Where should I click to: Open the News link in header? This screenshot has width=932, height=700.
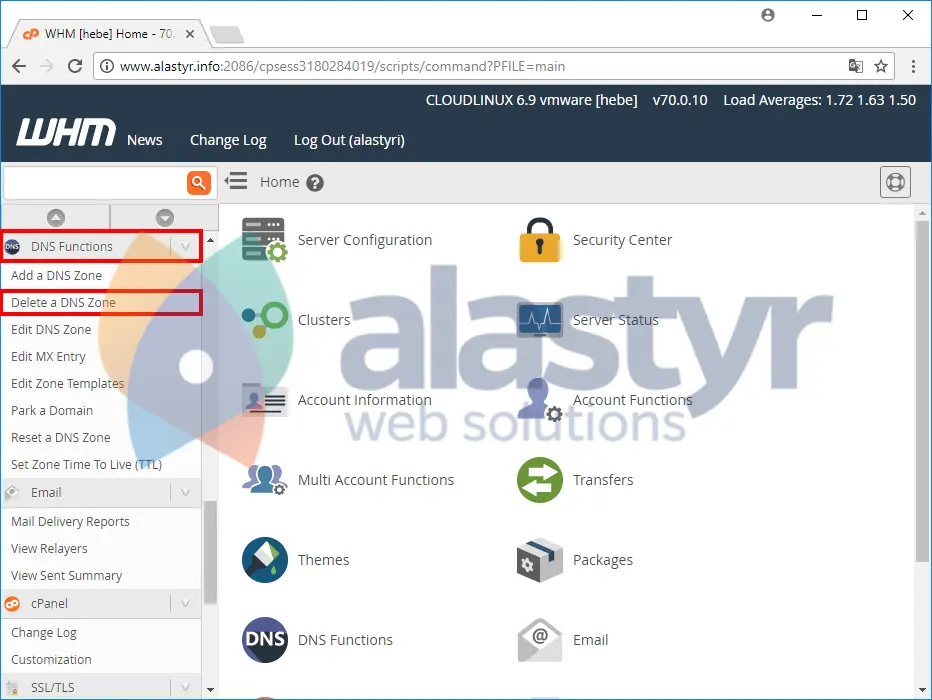(144, 140)
